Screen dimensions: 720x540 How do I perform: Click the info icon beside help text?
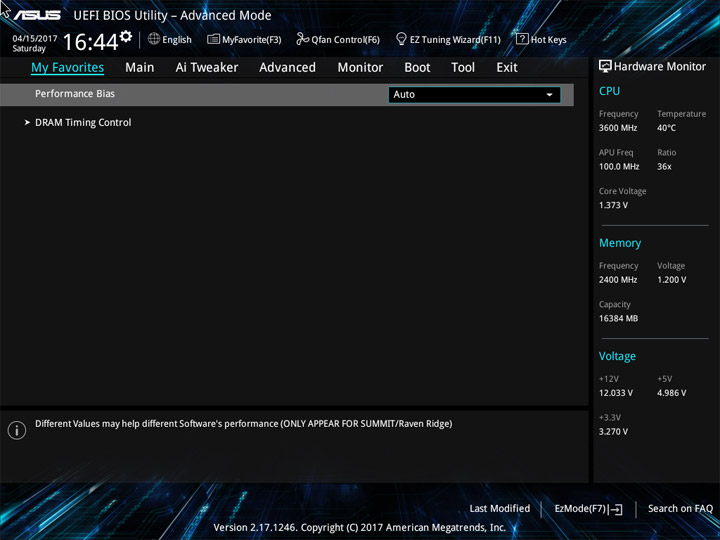pos(17,430)
